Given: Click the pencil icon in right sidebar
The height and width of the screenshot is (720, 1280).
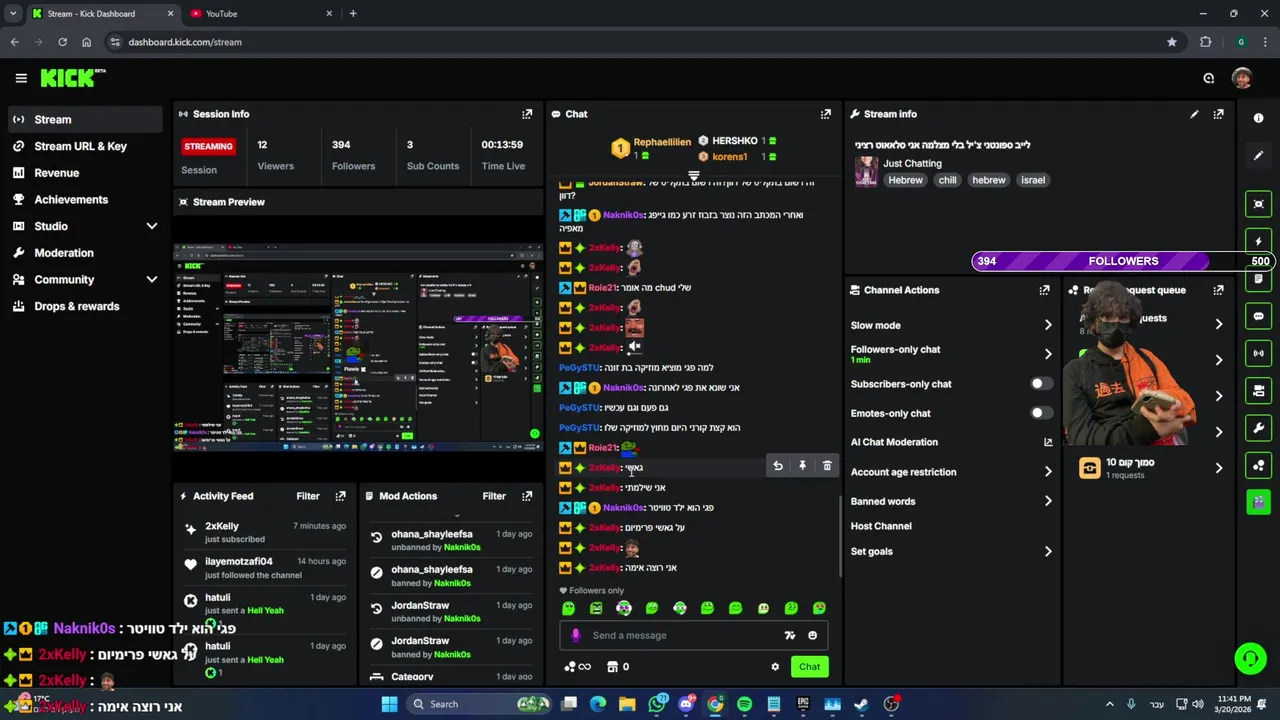Looking at the screenshot, I should [x=1258, y=156].
